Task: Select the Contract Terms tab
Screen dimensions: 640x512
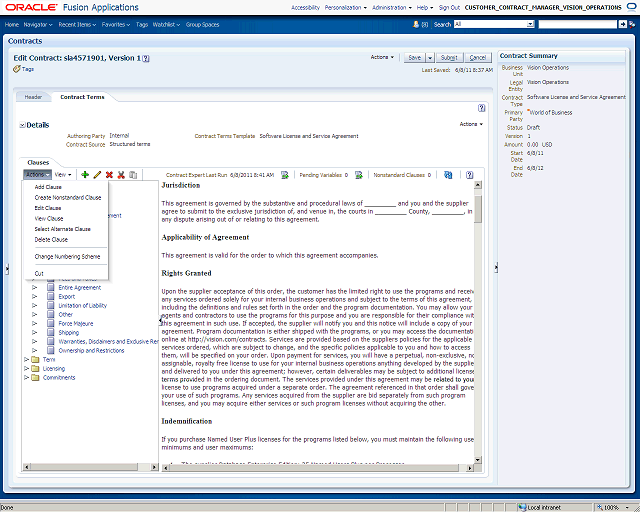Action: pyautogui.click(x=82, y=97)
